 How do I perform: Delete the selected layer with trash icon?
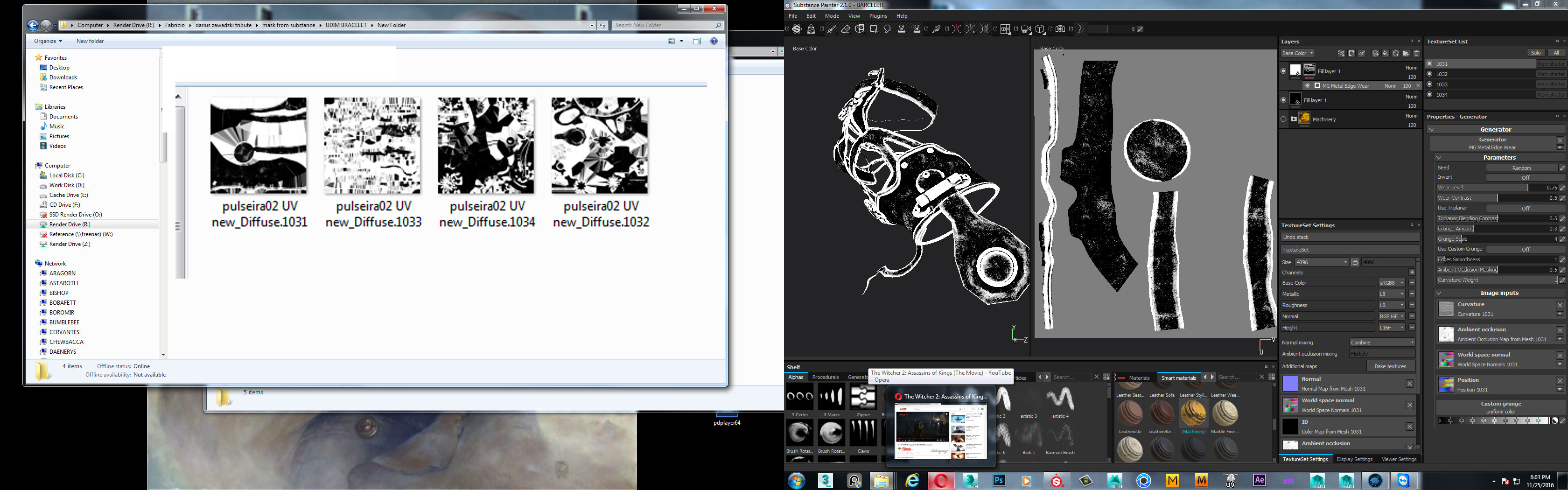click(1416, 54)
